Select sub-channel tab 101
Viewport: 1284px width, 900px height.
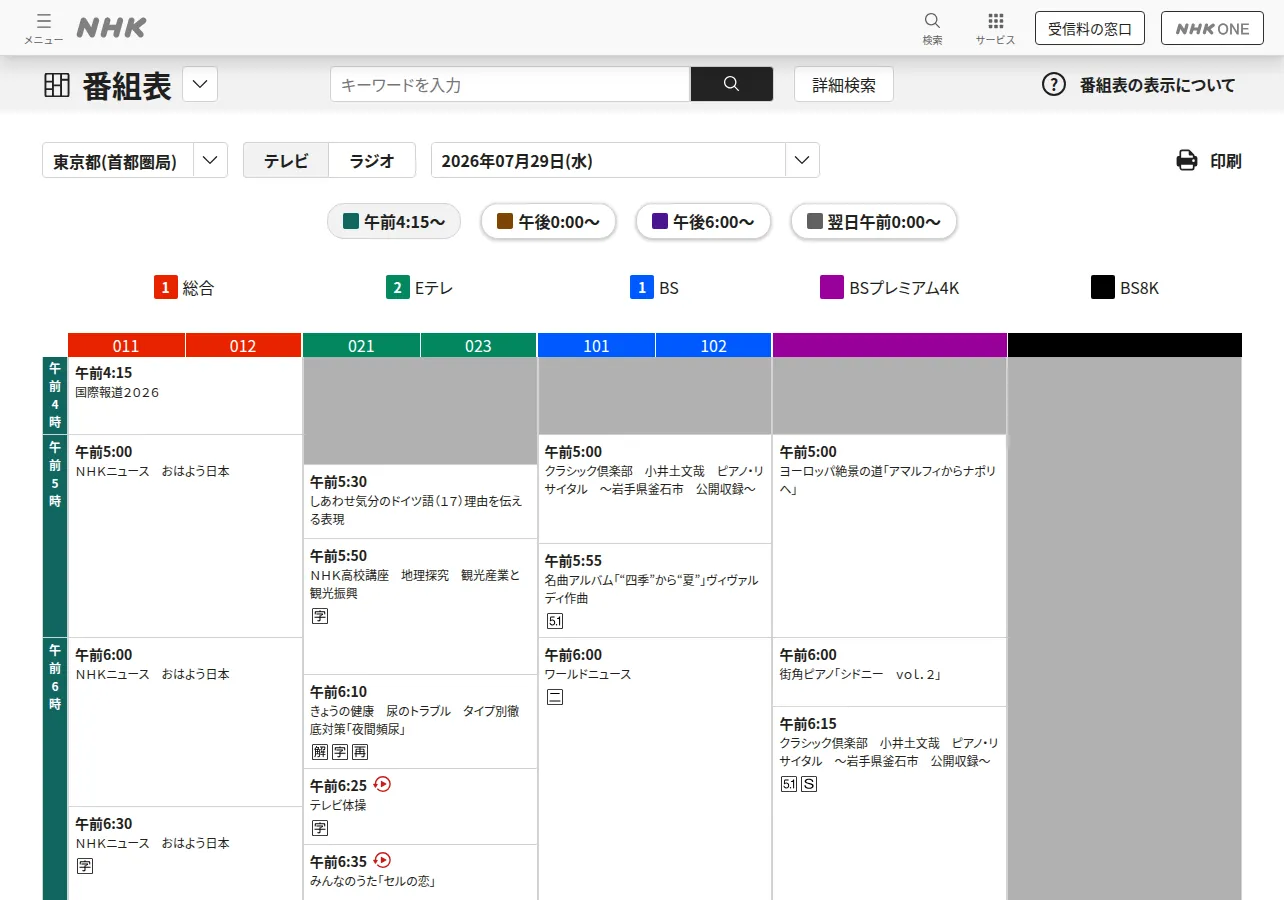(x=596, y=345)
